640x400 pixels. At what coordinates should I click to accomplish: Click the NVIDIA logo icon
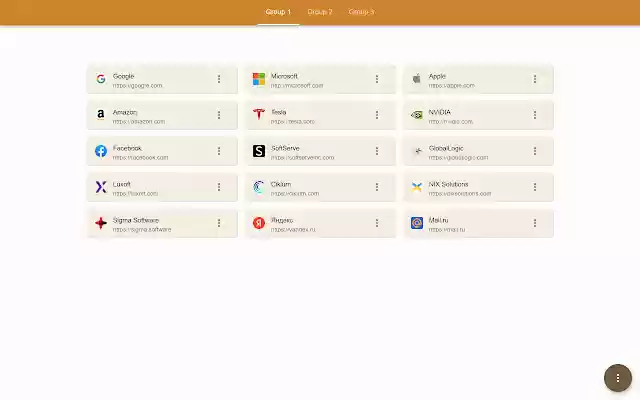click(x=417, y=115)
